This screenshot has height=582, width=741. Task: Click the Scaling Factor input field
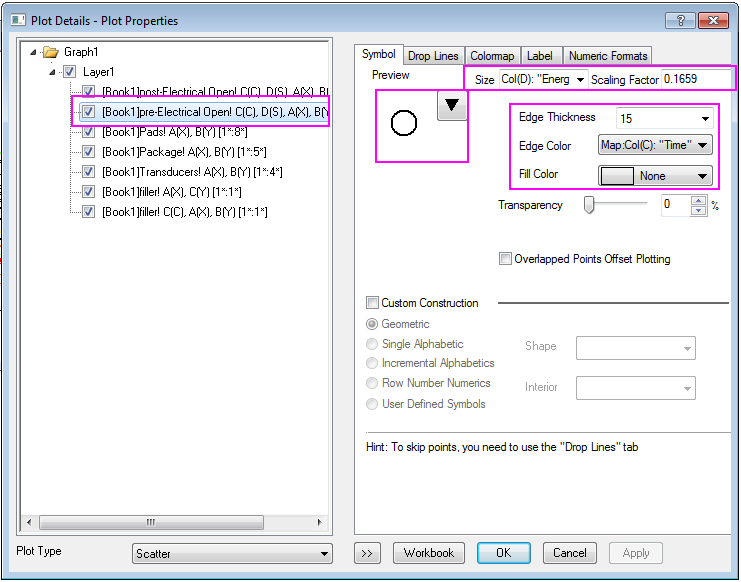pos(696,79)
